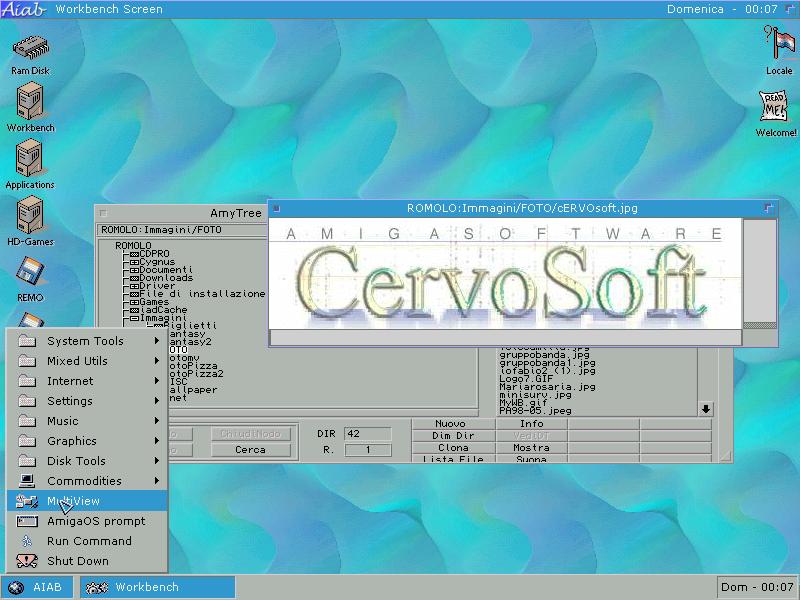Open the Settings submenu
The image size is (800, 600).
(x=87, y=401)
